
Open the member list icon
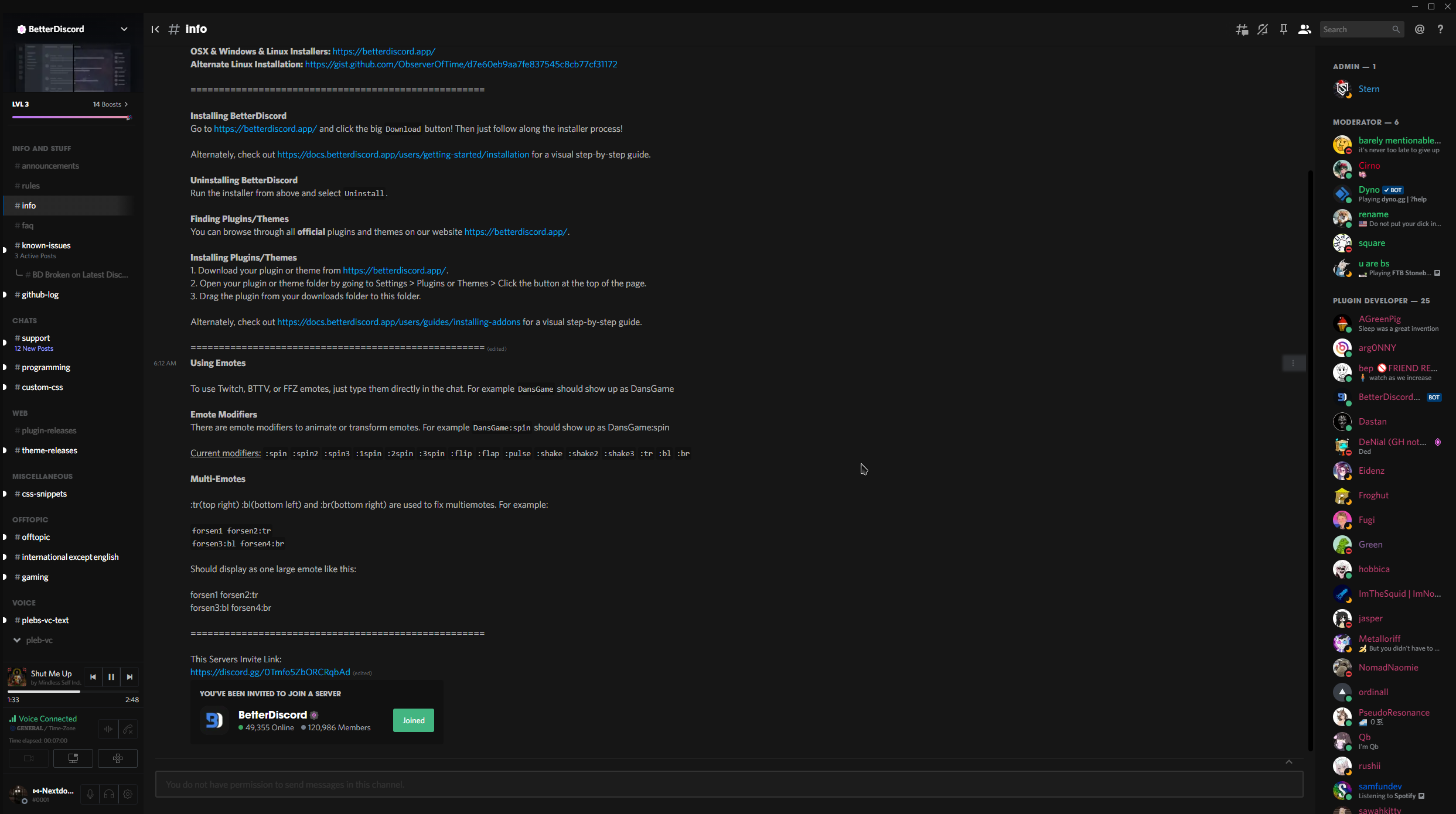(x=1305, y=29)
